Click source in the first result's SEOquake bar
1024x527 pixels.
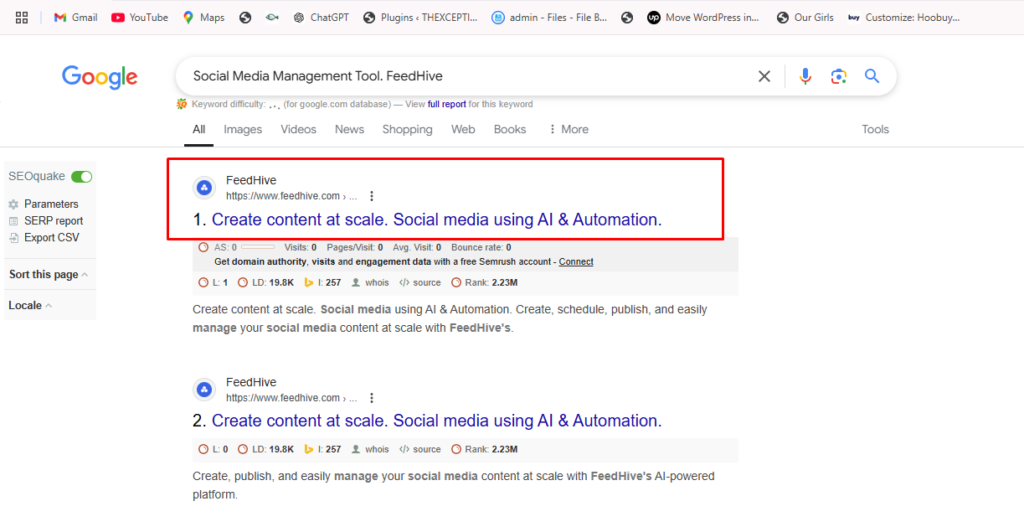coord(420,283)
